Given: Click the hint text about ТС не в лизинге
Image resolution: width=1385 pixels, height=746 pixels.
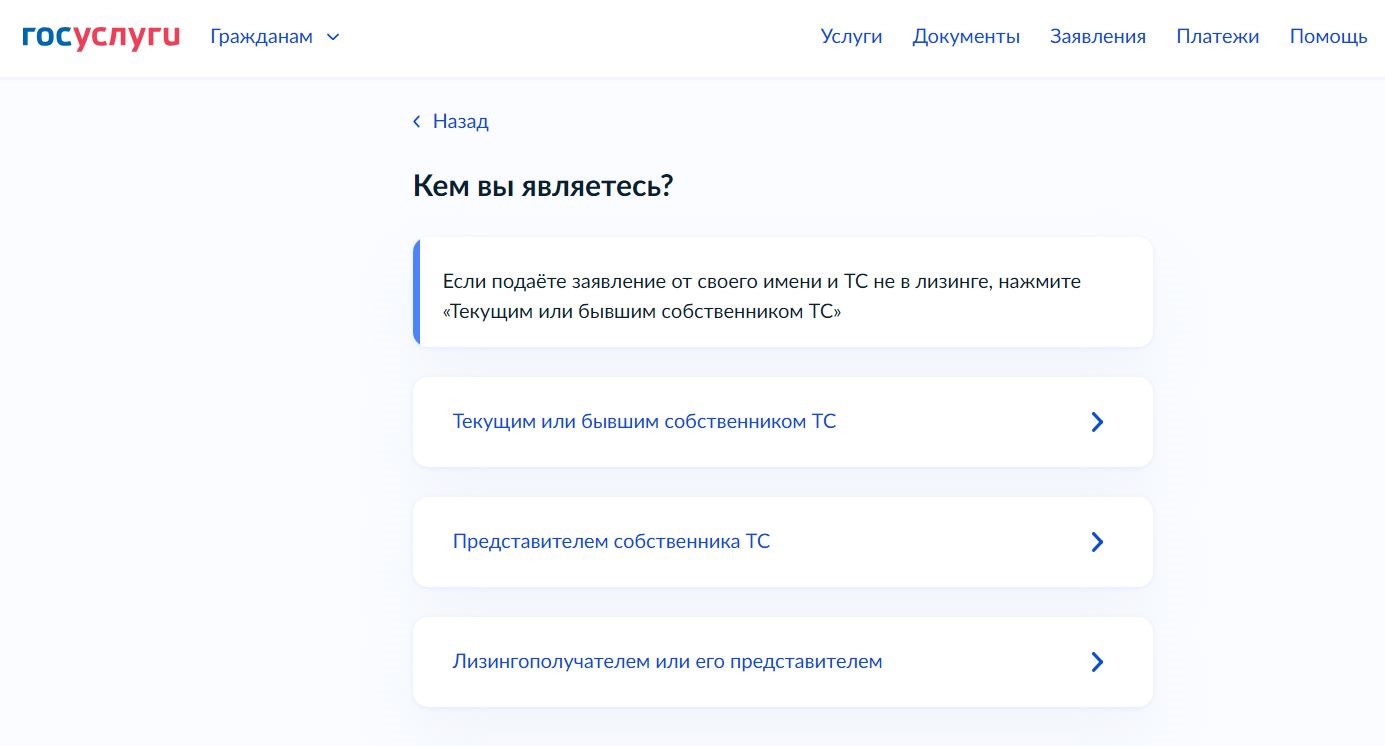Looking at the screenshot, I should pos(761,282).
